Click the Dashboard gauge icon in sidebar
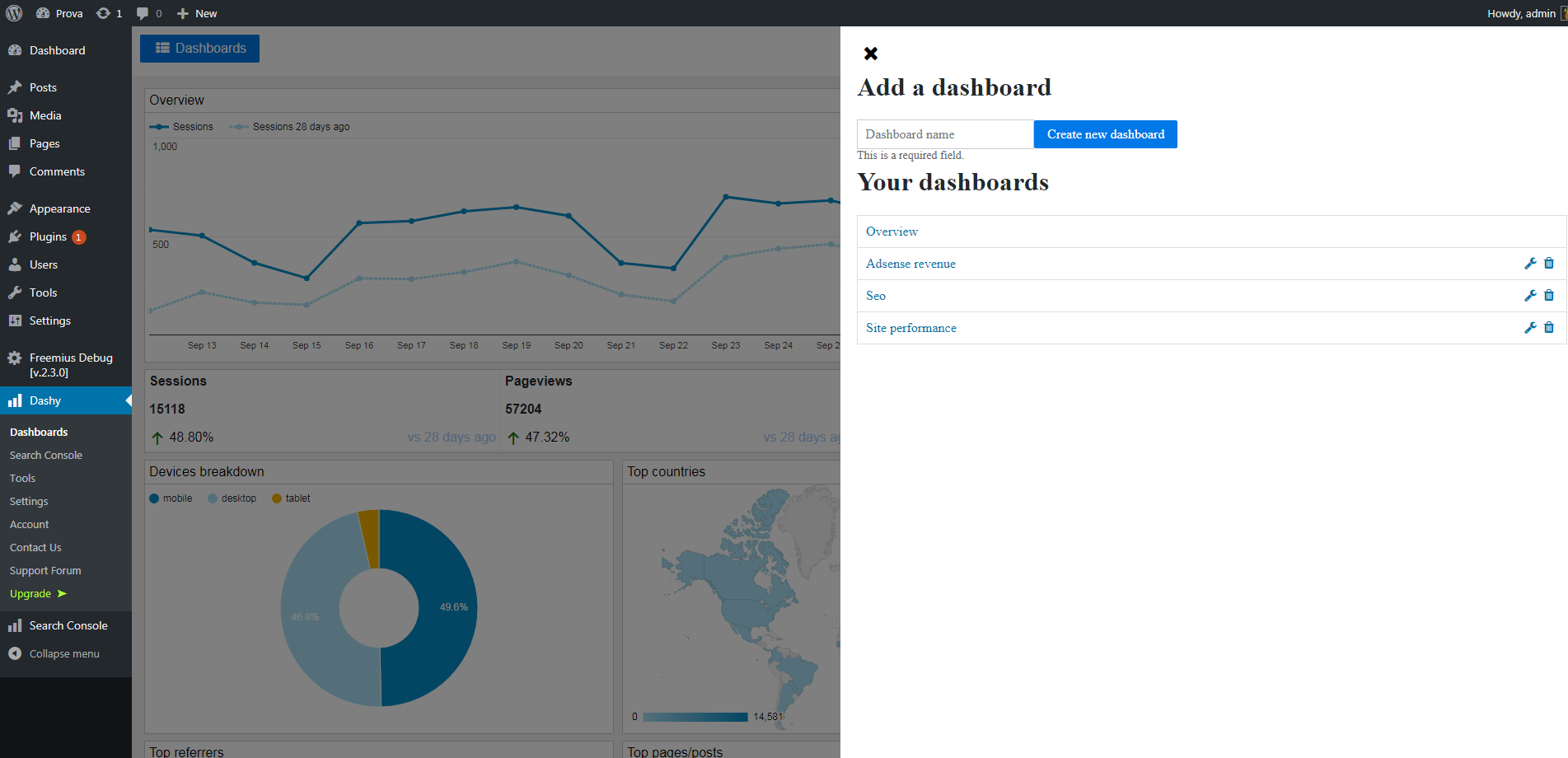The height and width of the screenshot is (758, 1568). [x=15, y=50]
